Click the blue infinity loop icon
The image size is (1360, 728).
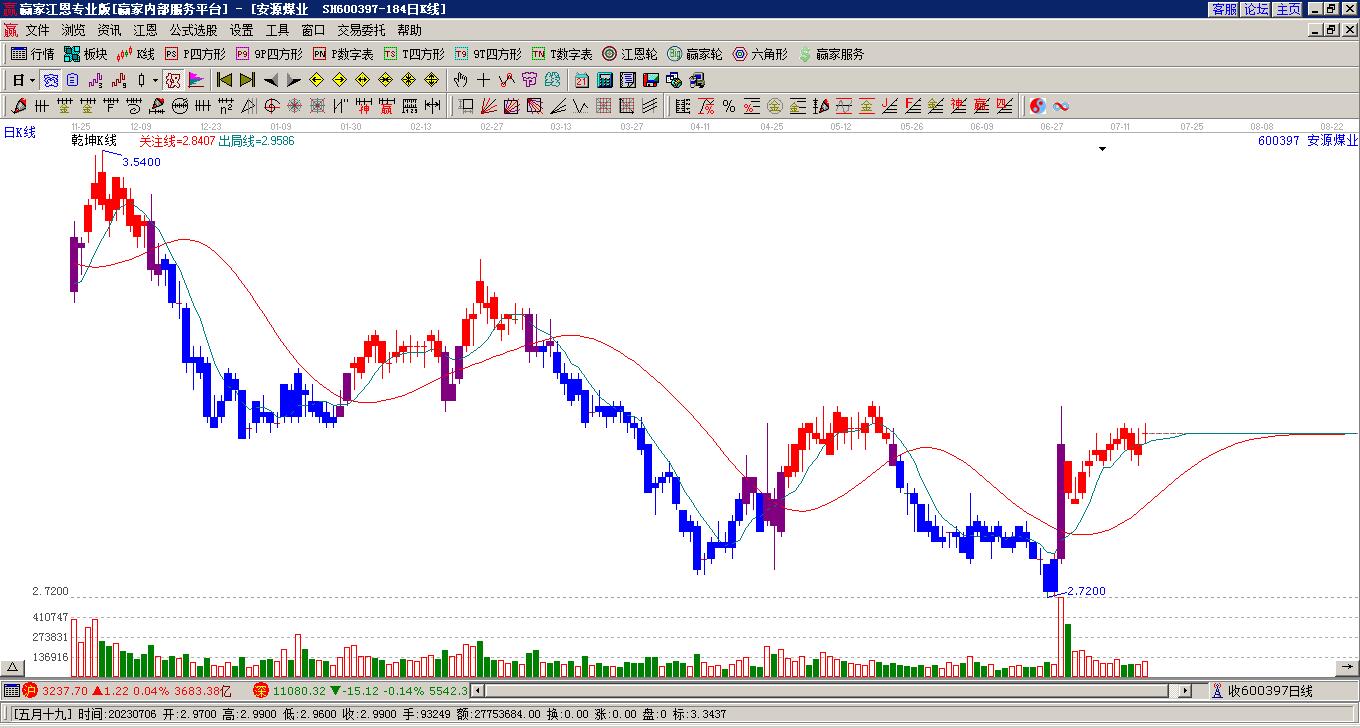(x=1061, y=106)
